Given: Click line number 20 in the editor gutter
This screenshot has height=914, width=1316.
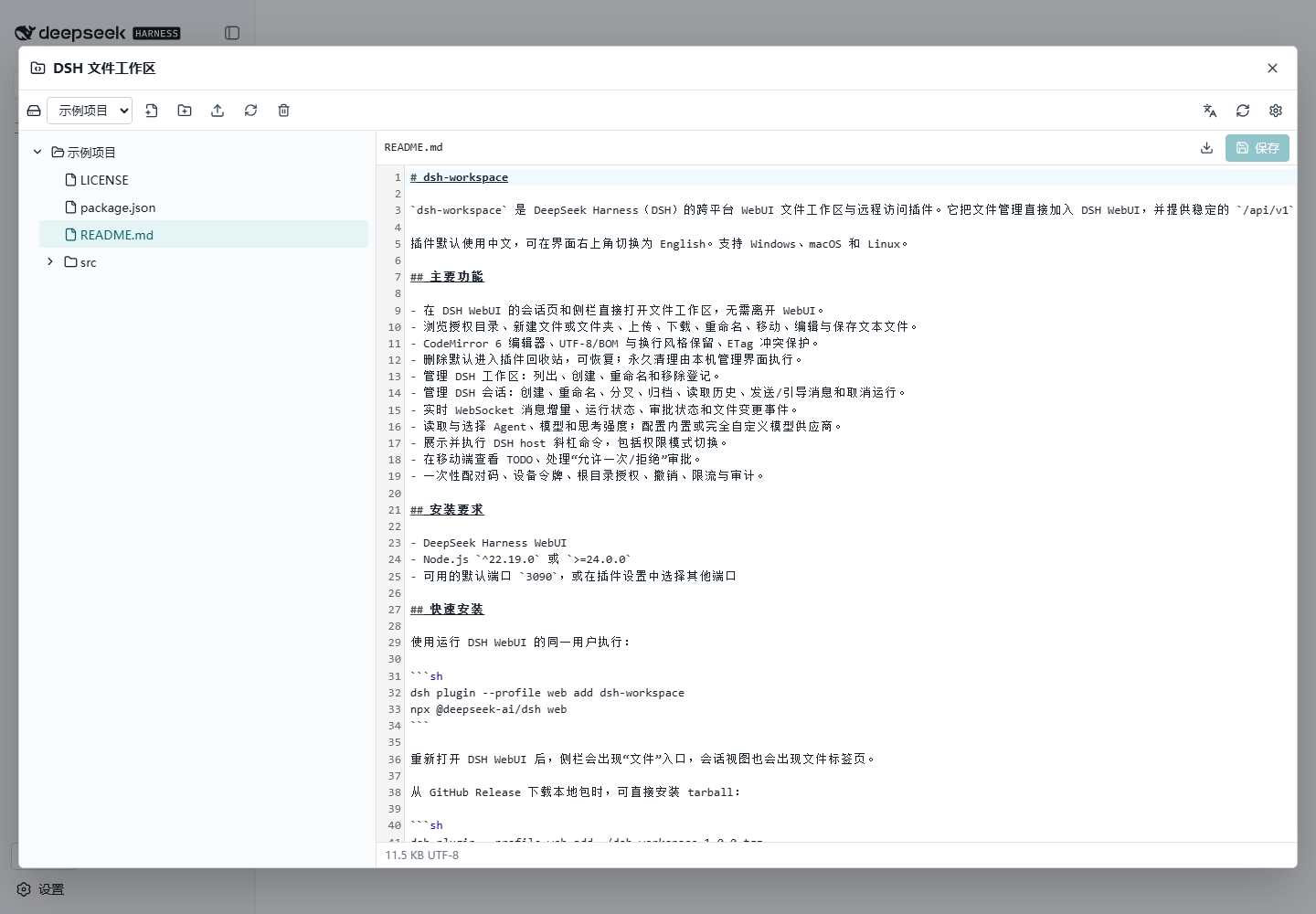Looking at the screenshot, I should coord(395,494).
